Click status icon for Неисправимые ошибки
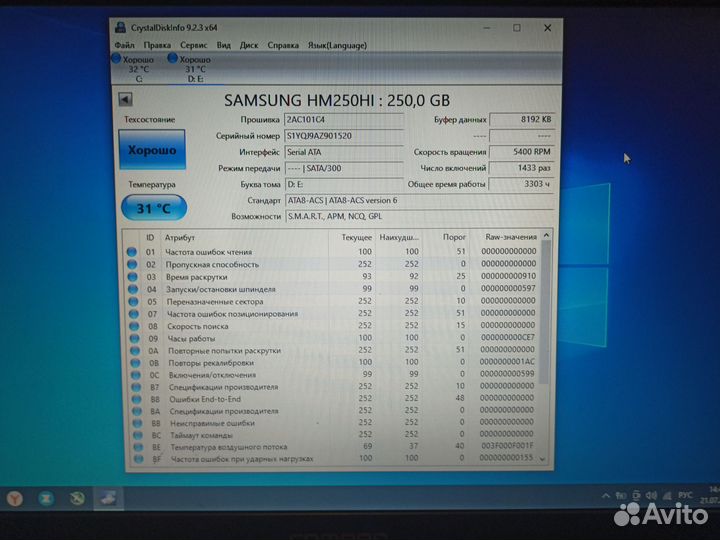Screen dimensions: 720x540 (x=137, y=423)
